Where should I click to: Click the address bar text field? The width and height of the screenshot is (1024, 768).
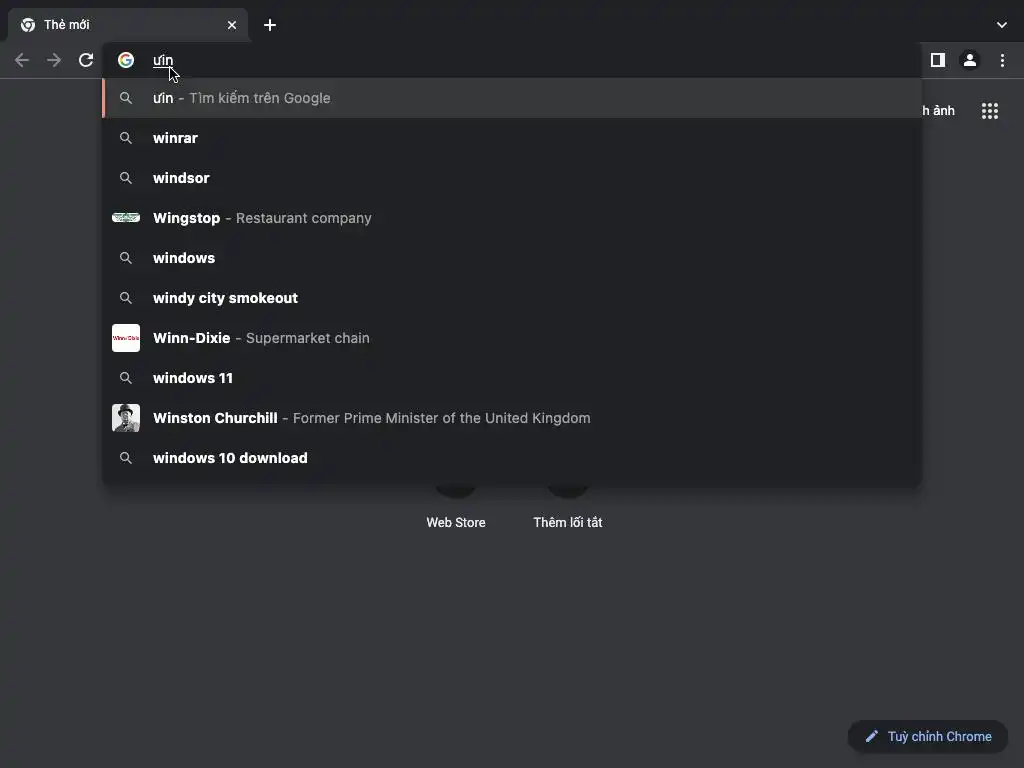(500, 60)
